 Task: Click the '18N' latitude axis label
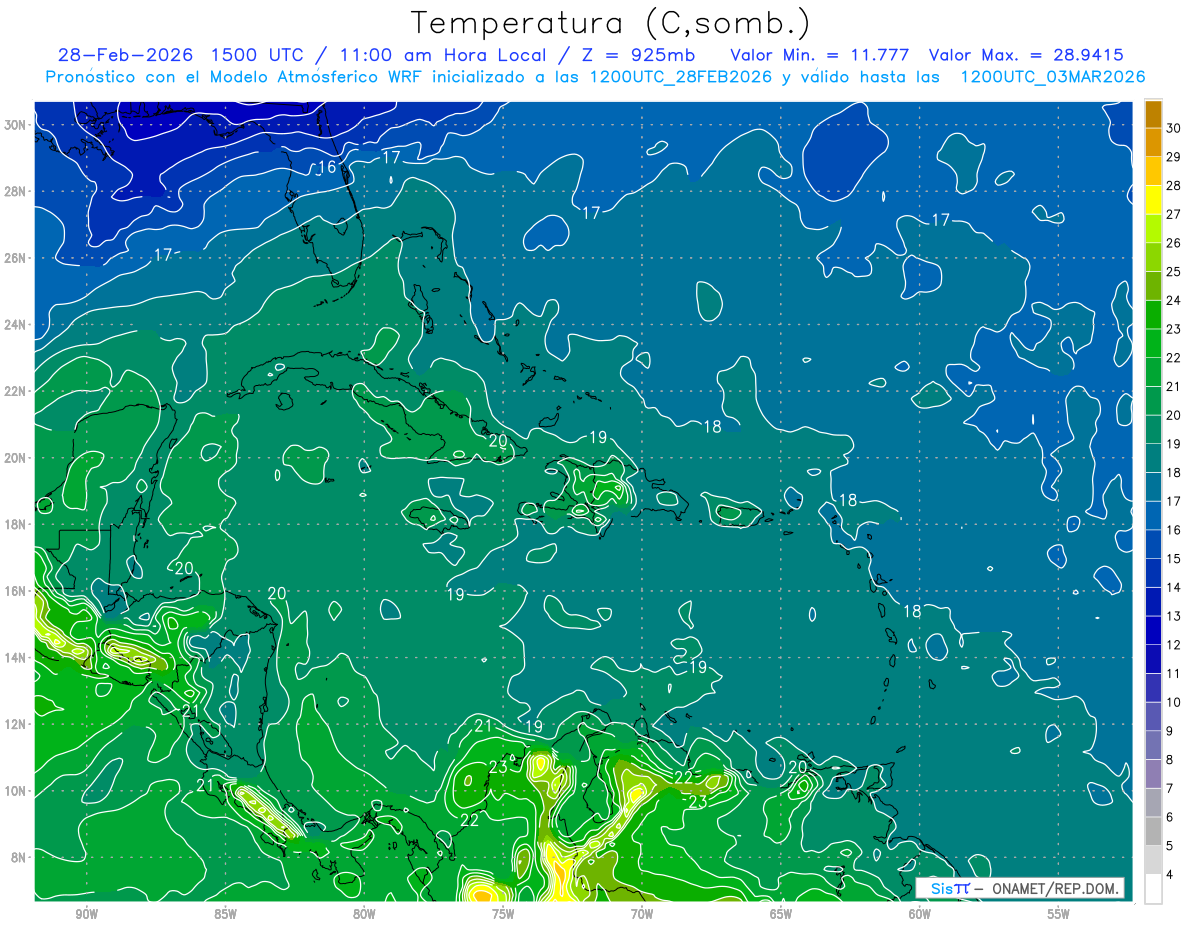click(16, 524)
